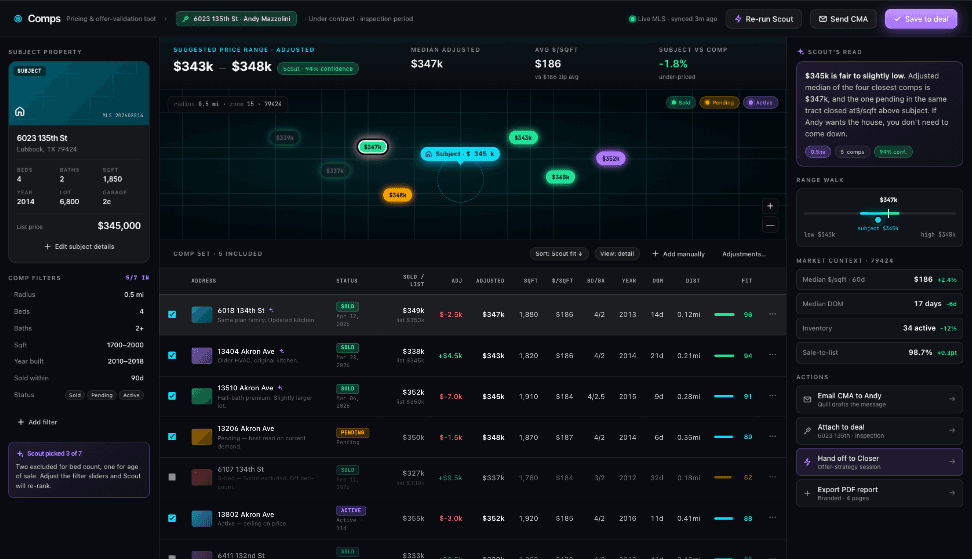Toggle Pending status filter chip
Image resolution: width=972 pixels, height=559 pixels.
coord(102,395)
